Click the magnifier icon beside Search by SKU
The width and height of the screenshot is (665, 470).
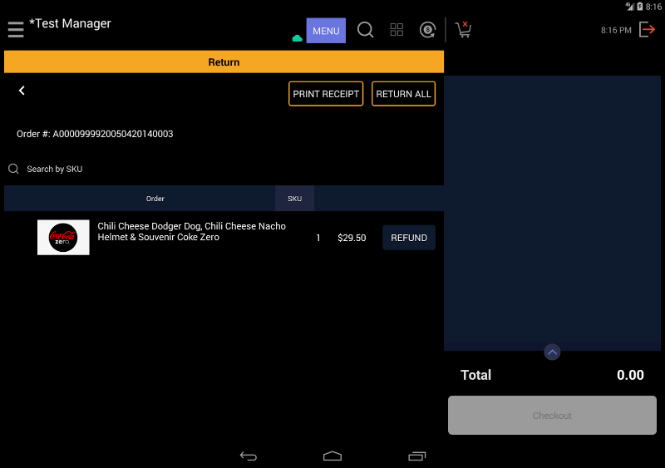coord(14,169)
